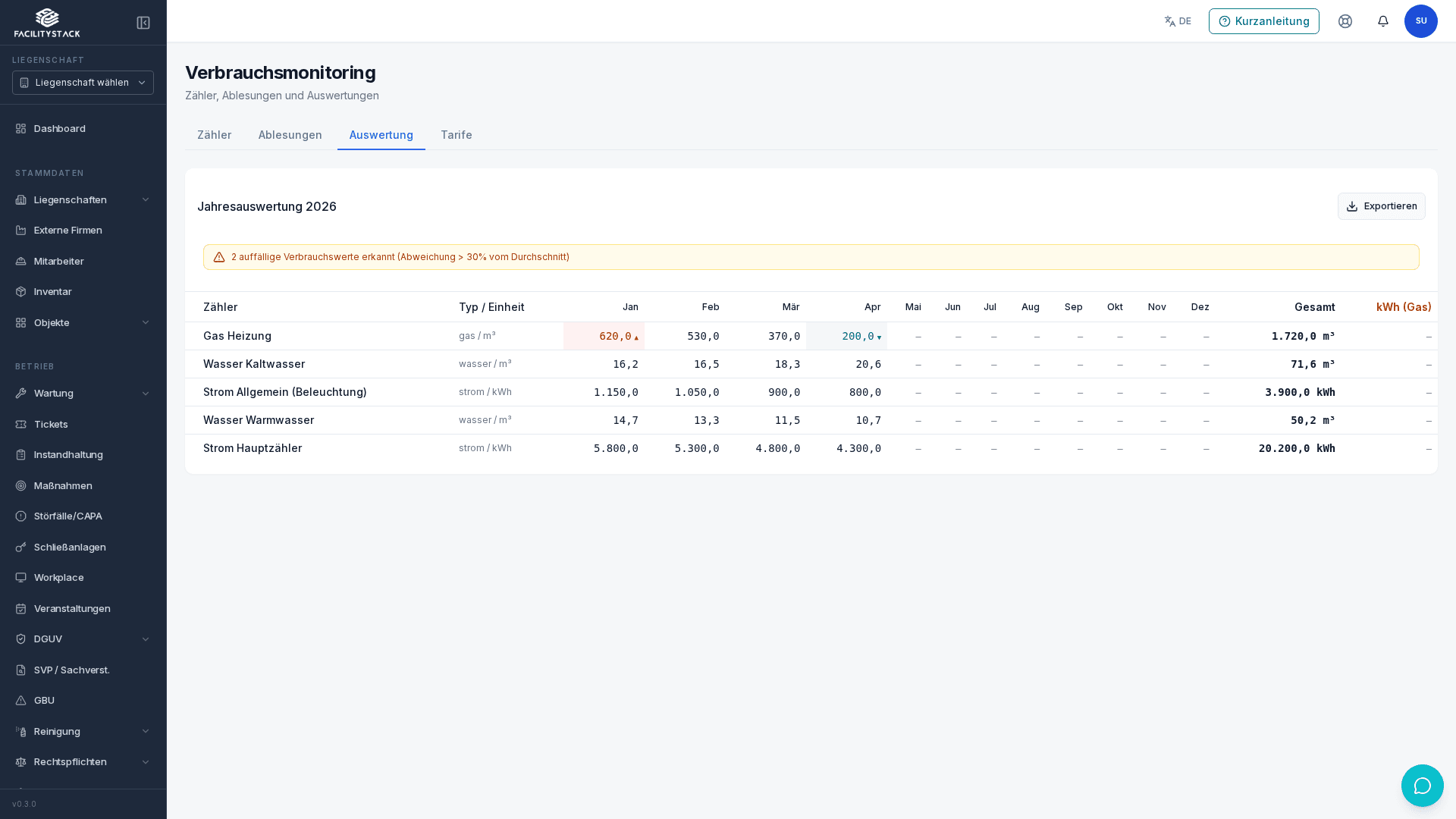Expand the Reinigung menu chevron

(146, 732)
